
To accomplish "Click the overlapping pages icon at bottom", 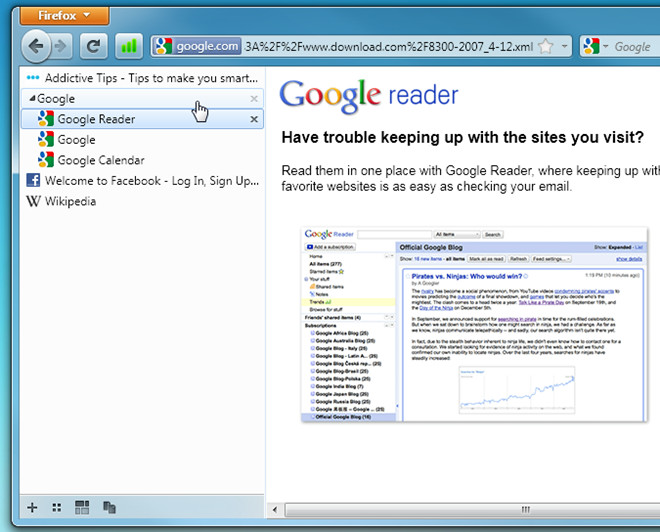I will [x=109, y=508].
